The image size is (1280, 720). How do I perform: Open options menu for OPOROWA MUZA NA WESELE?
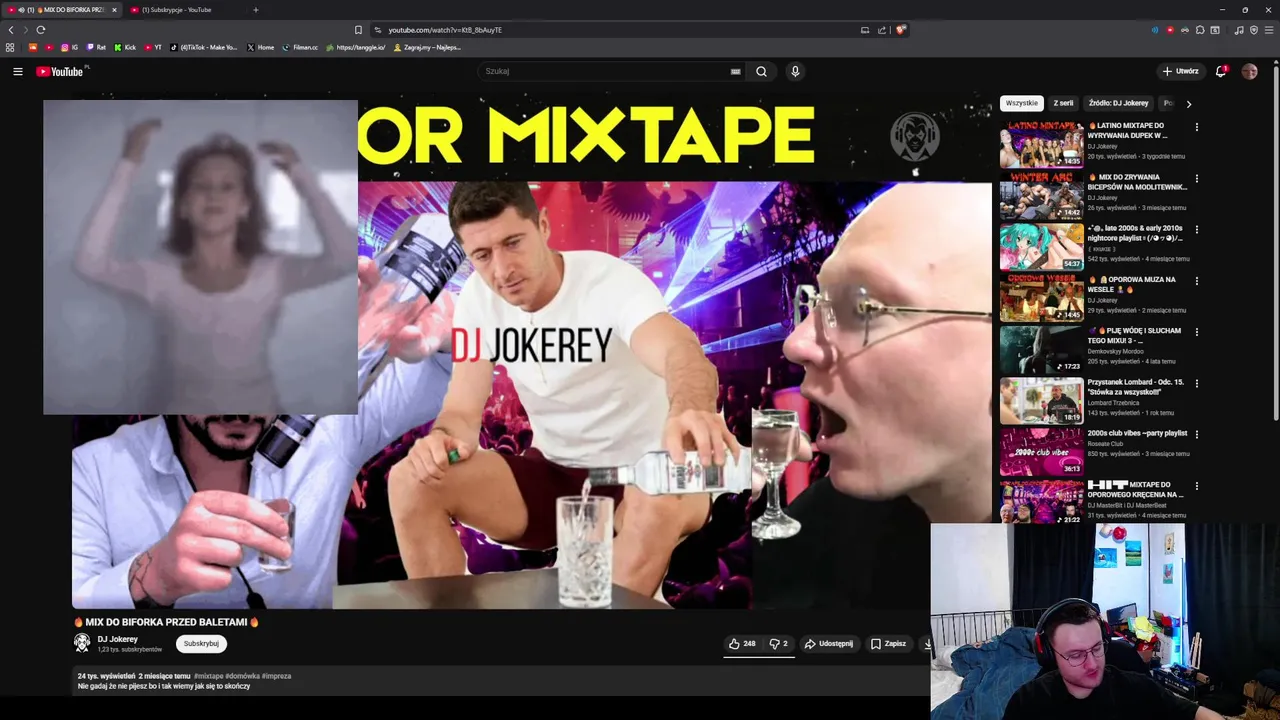(1196, 281)
